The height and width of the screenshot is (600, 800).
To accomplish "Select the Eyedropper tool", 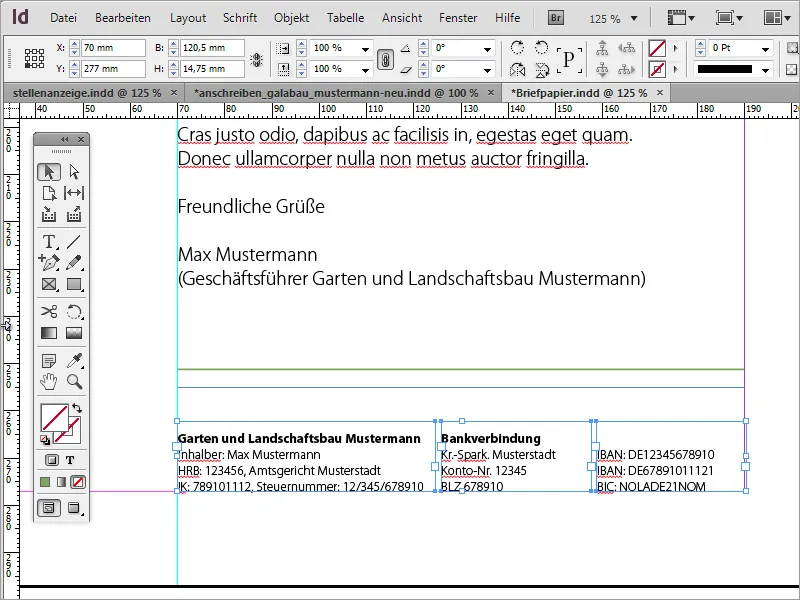I will 74,361.
